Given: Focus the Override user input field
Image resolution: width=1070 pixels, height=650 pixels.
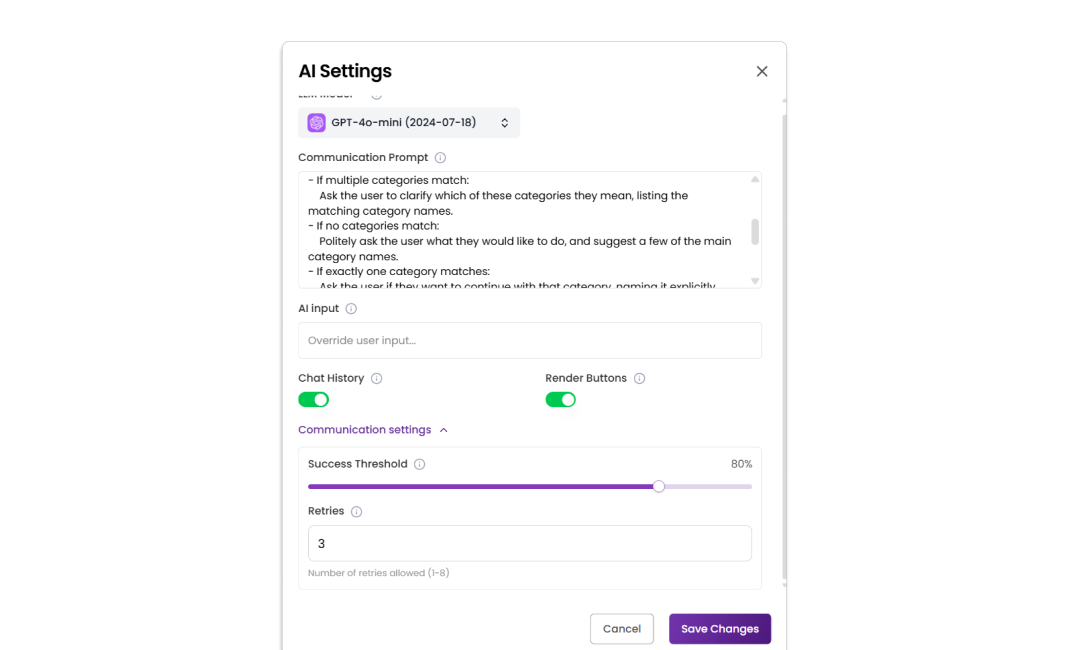Looking at the screenshot, I should coord(530,340).
